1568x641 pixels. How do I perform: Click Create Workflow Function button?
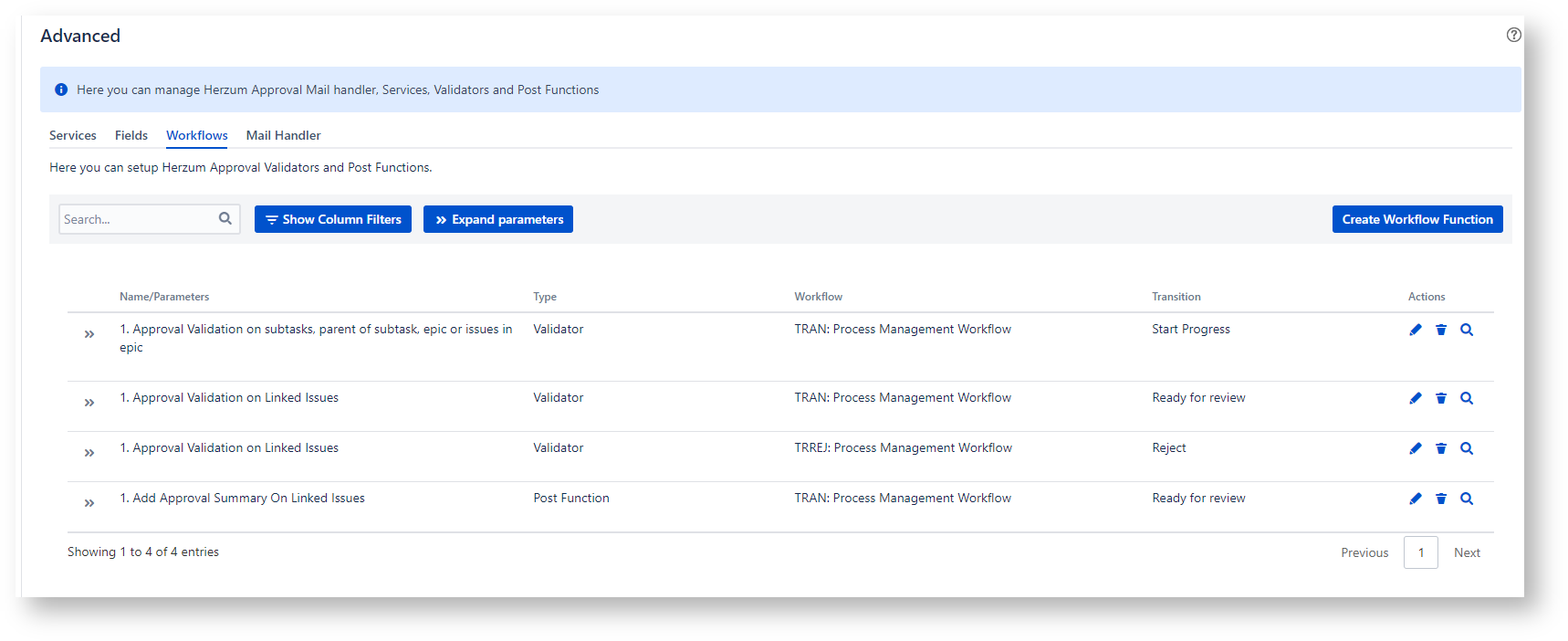coord(1416,219)
